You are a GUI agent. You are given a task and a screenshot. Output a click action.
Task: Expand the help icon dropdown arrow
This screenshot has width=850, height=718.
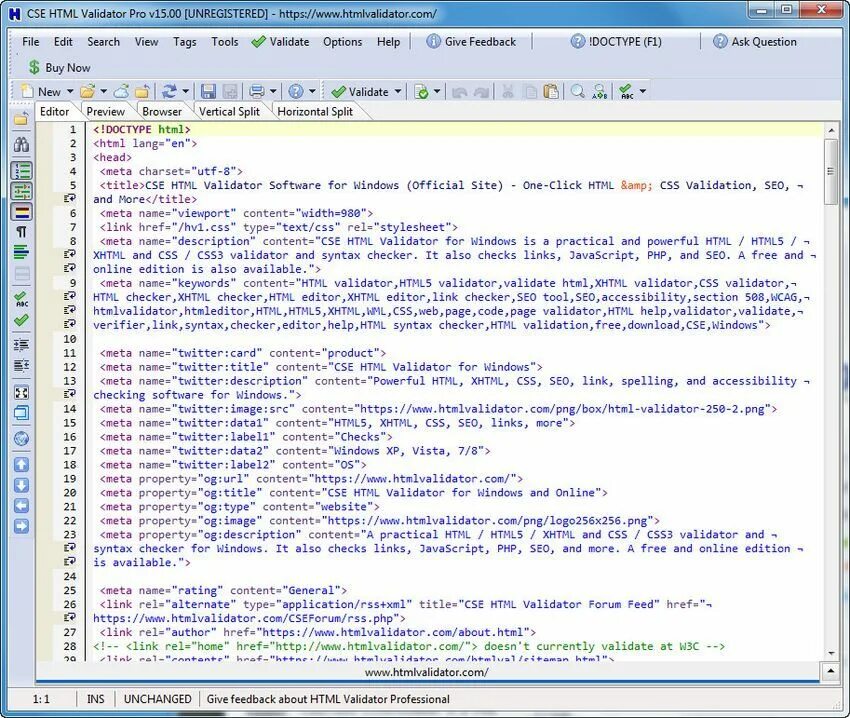[312, 92]
